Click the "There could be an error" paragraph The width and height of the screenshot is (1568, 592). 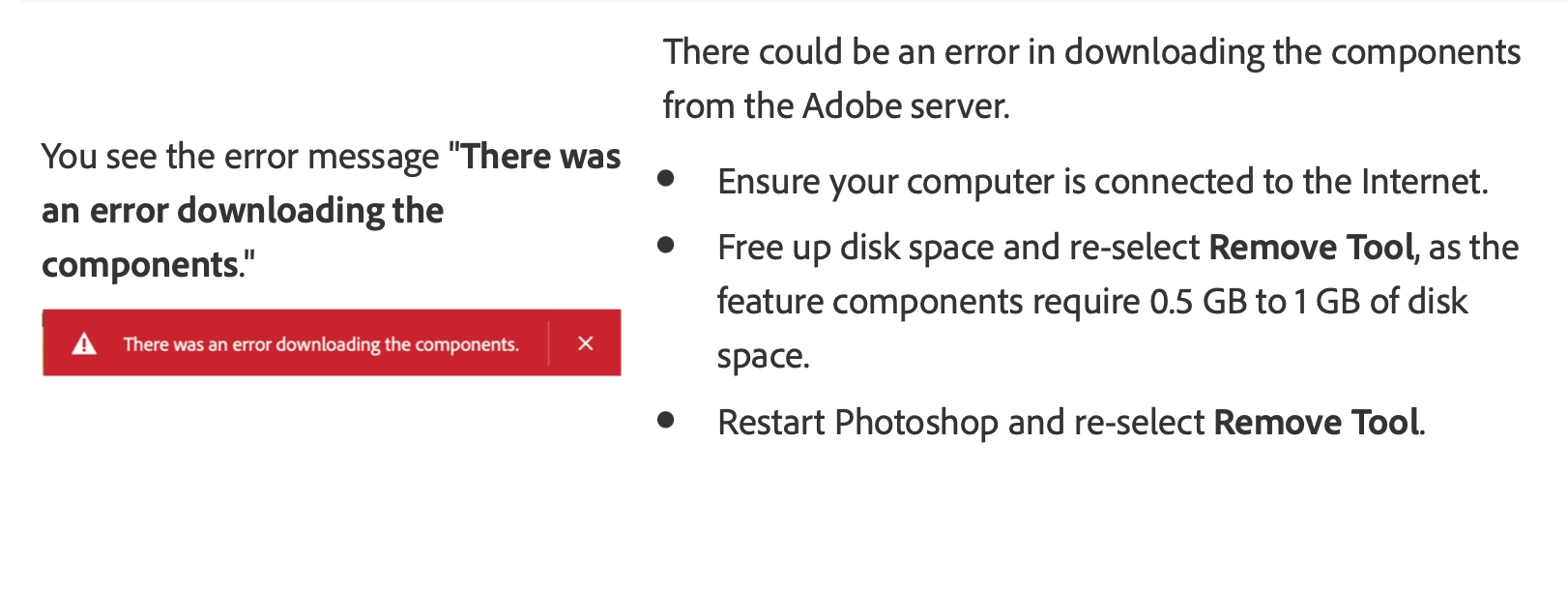1091,78
